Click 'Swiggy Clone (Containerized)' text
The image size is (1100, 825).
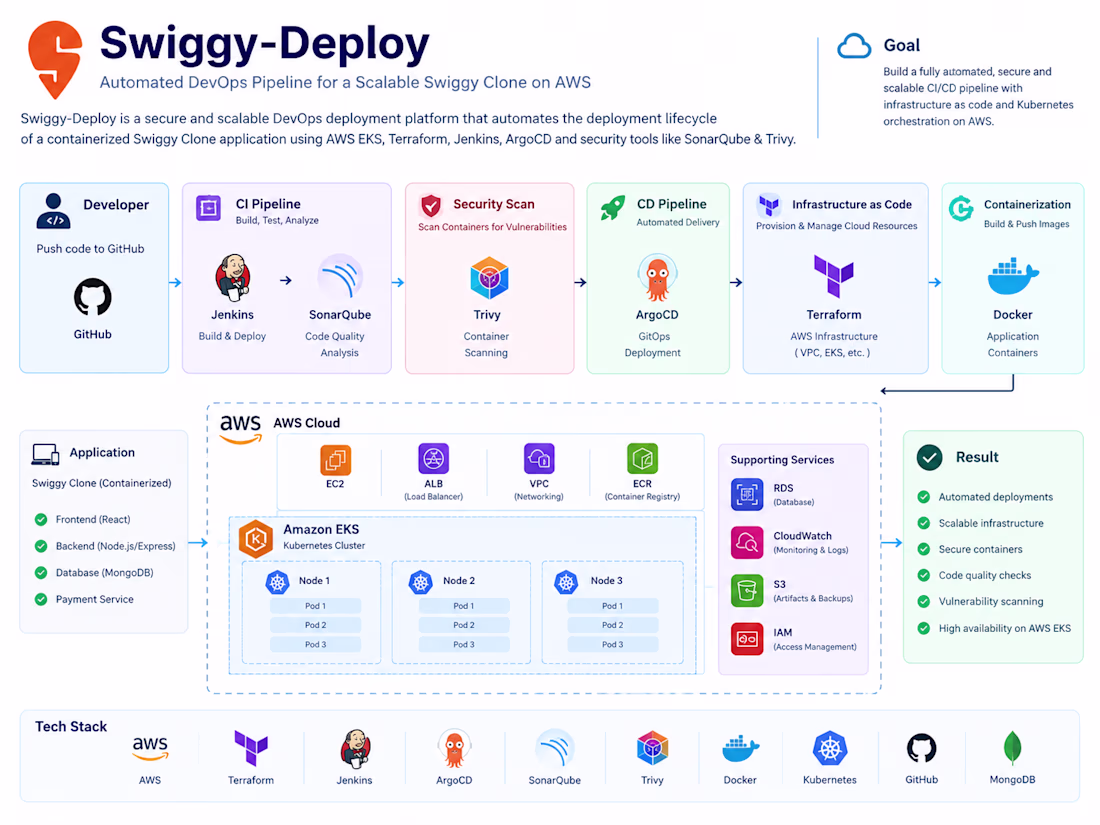[102, 483]
